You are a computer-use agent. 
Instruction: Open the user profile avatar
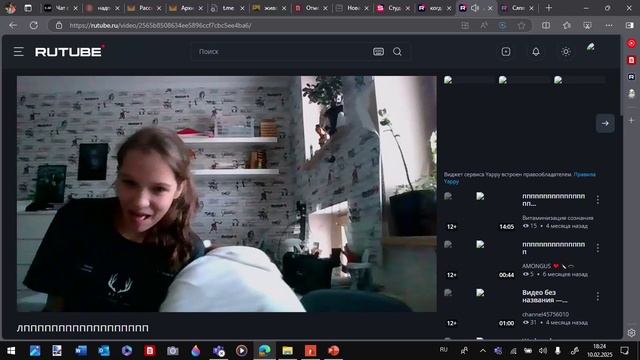[x=591, y=49]
